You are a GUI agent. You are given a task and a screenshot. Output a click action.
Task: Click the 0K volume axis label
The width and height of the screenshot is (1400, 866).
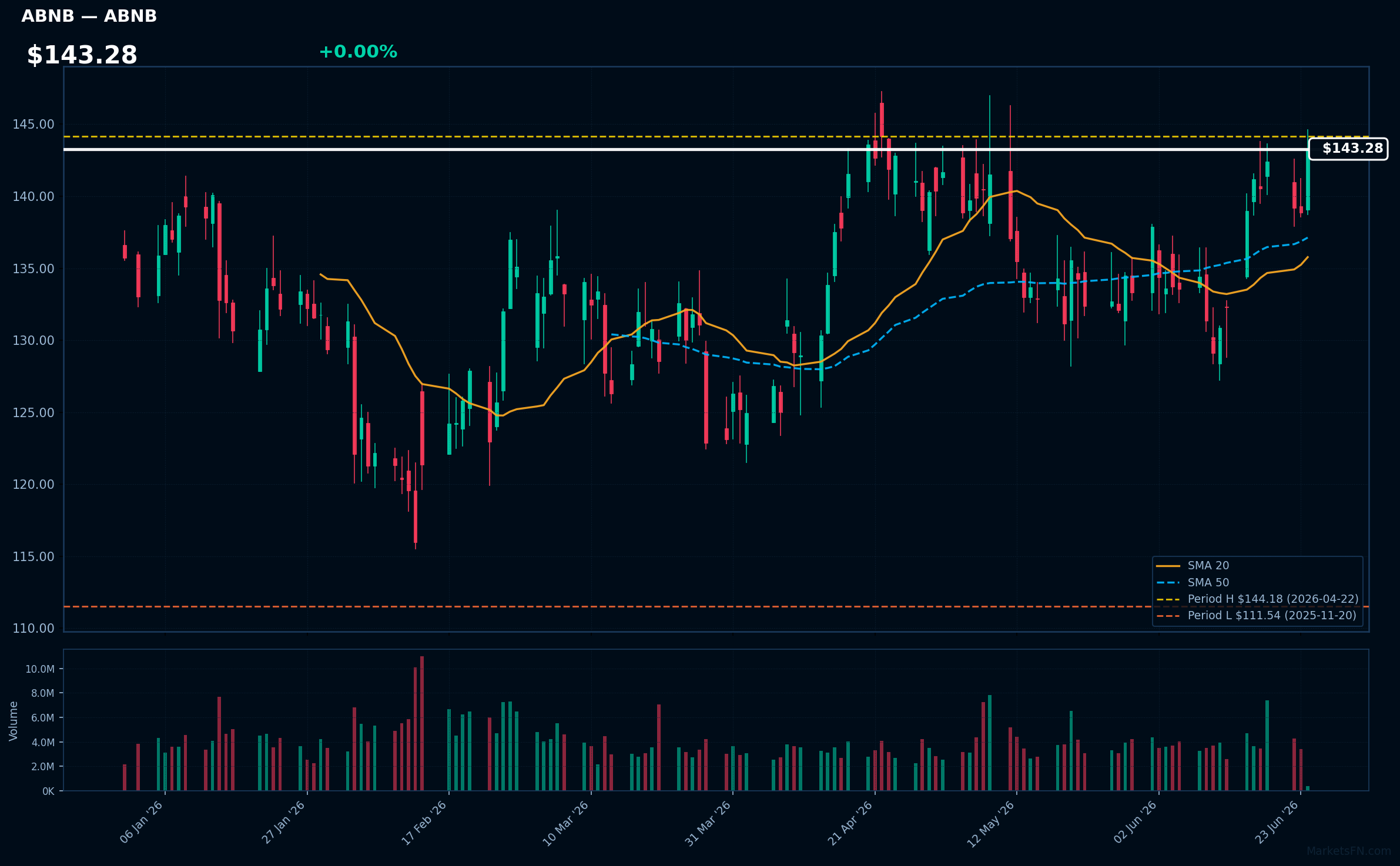48,791
